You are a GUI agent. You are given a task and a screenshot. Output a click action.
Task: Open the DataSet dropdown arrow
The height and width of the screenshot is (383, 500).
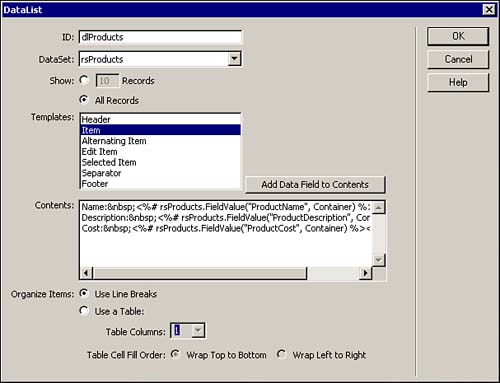[234, 59]
